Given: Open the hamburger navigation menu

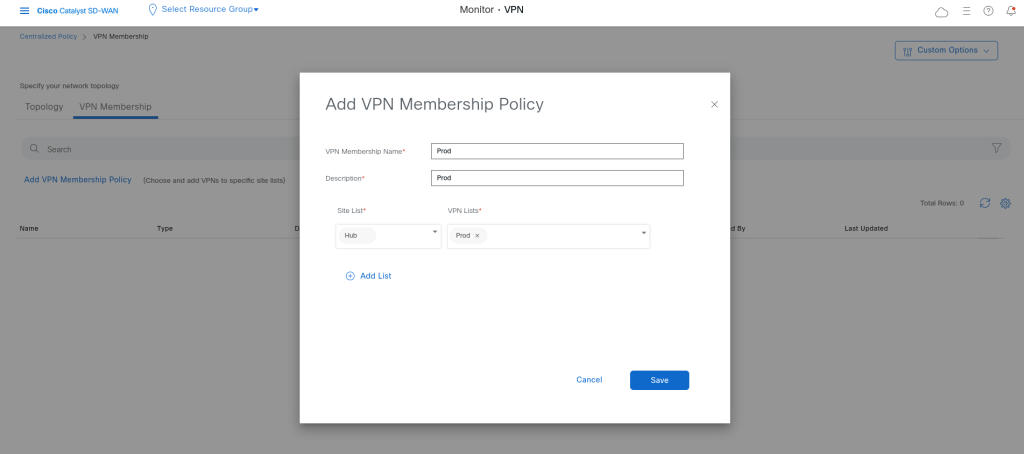Looking at the screenshot, I should 25,10.
